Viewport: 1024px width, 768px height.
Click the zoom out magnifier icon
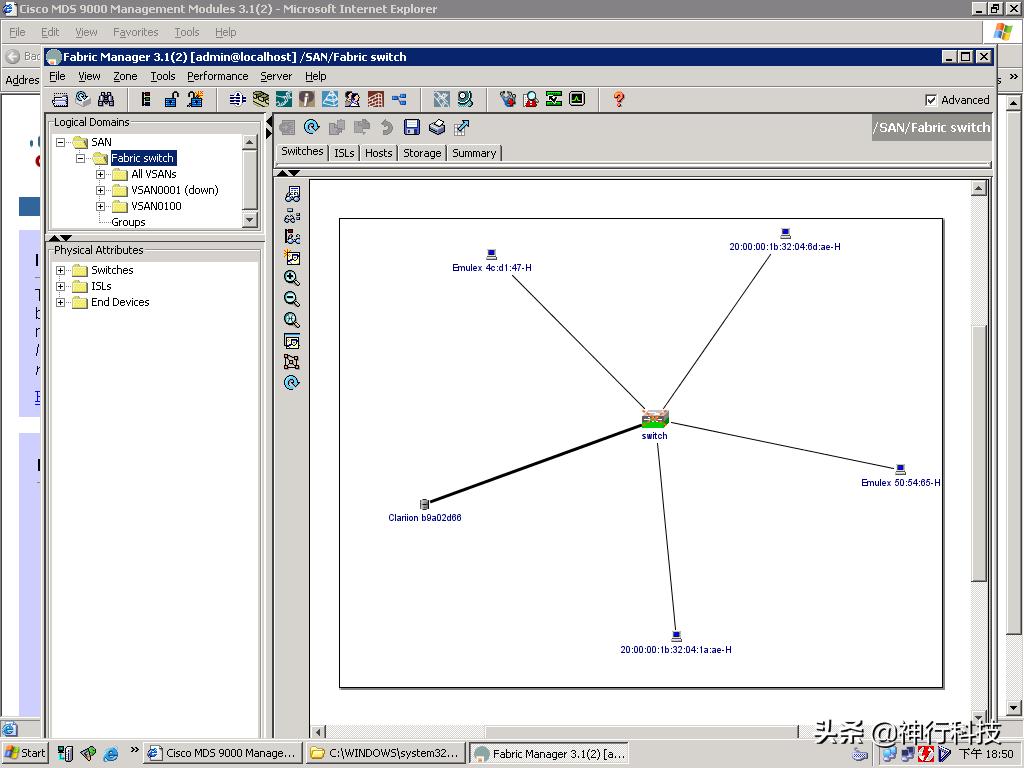point(292,299)
